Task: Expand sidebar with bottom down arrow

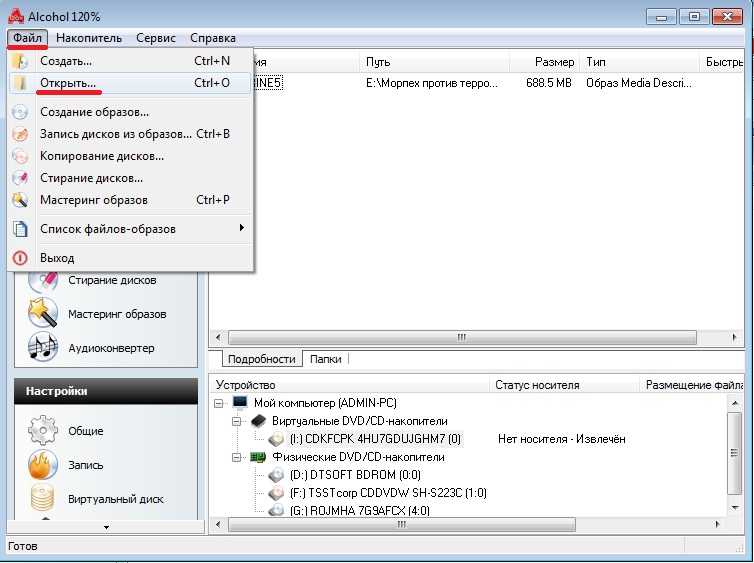Action: pyautogui.click(x=106, y=527)
